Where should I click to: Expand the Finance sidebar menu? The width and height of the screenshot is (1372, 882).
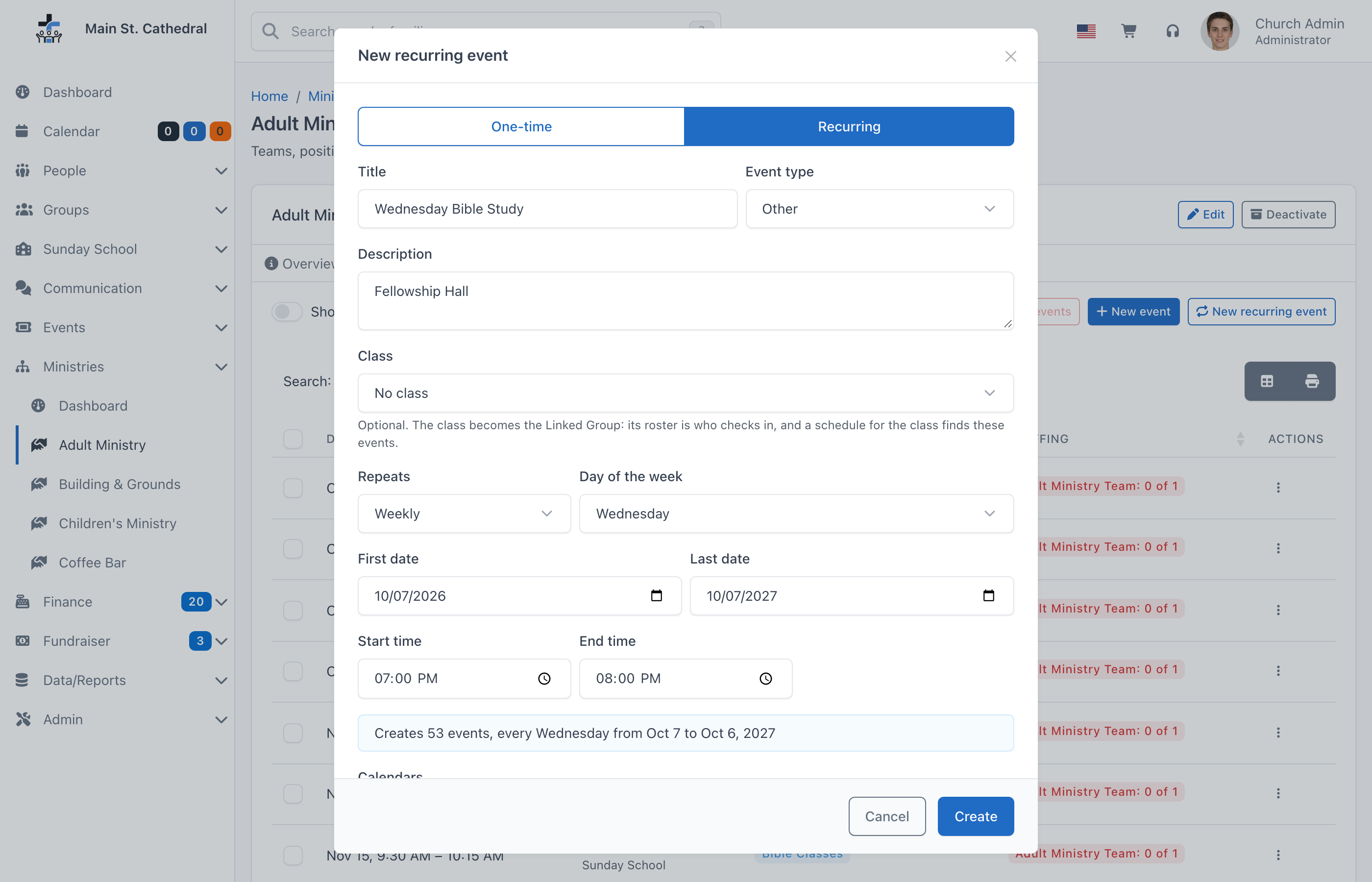[117, 602]
